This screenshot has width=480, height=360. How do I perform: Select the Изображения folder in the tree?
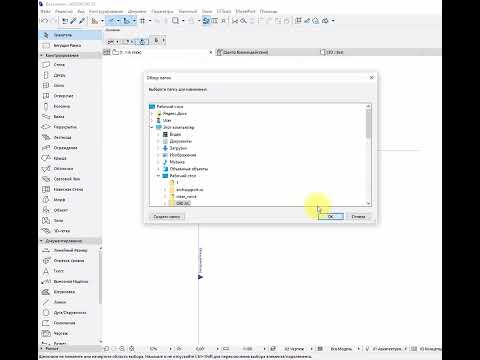183,155
